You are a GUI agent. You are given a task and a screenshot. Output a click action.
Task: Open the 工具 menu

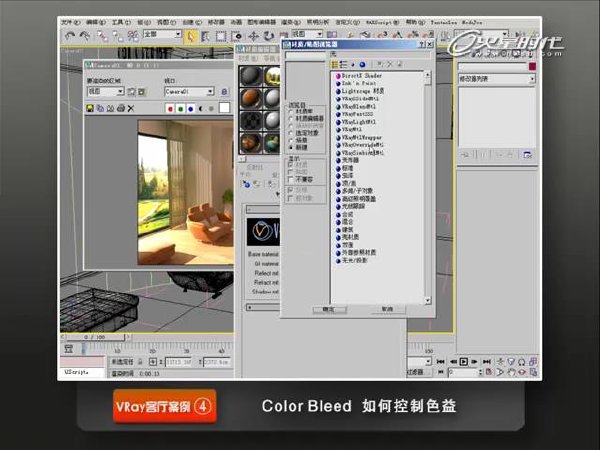121,23
